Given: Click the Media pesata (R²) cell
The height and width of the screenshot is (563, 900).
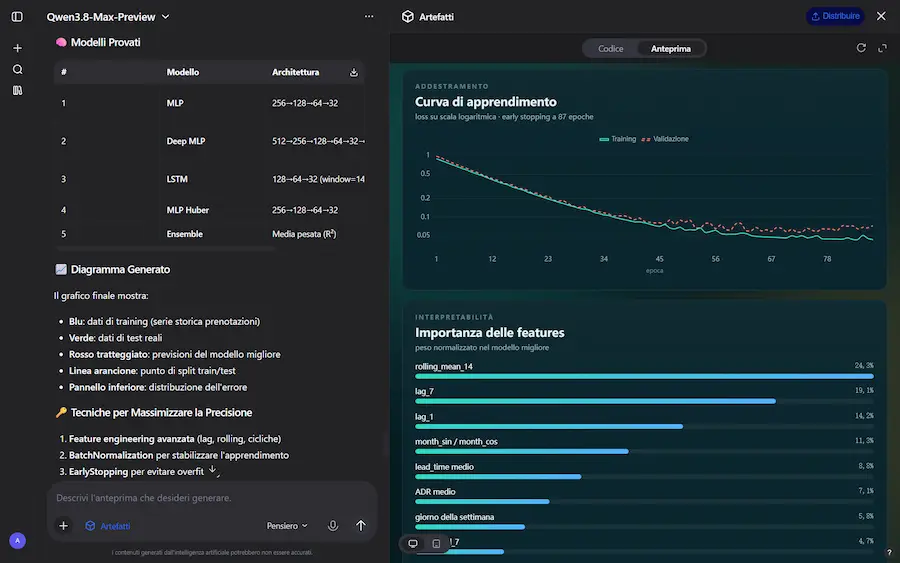Looking at the screenshot, I should 304,234.
